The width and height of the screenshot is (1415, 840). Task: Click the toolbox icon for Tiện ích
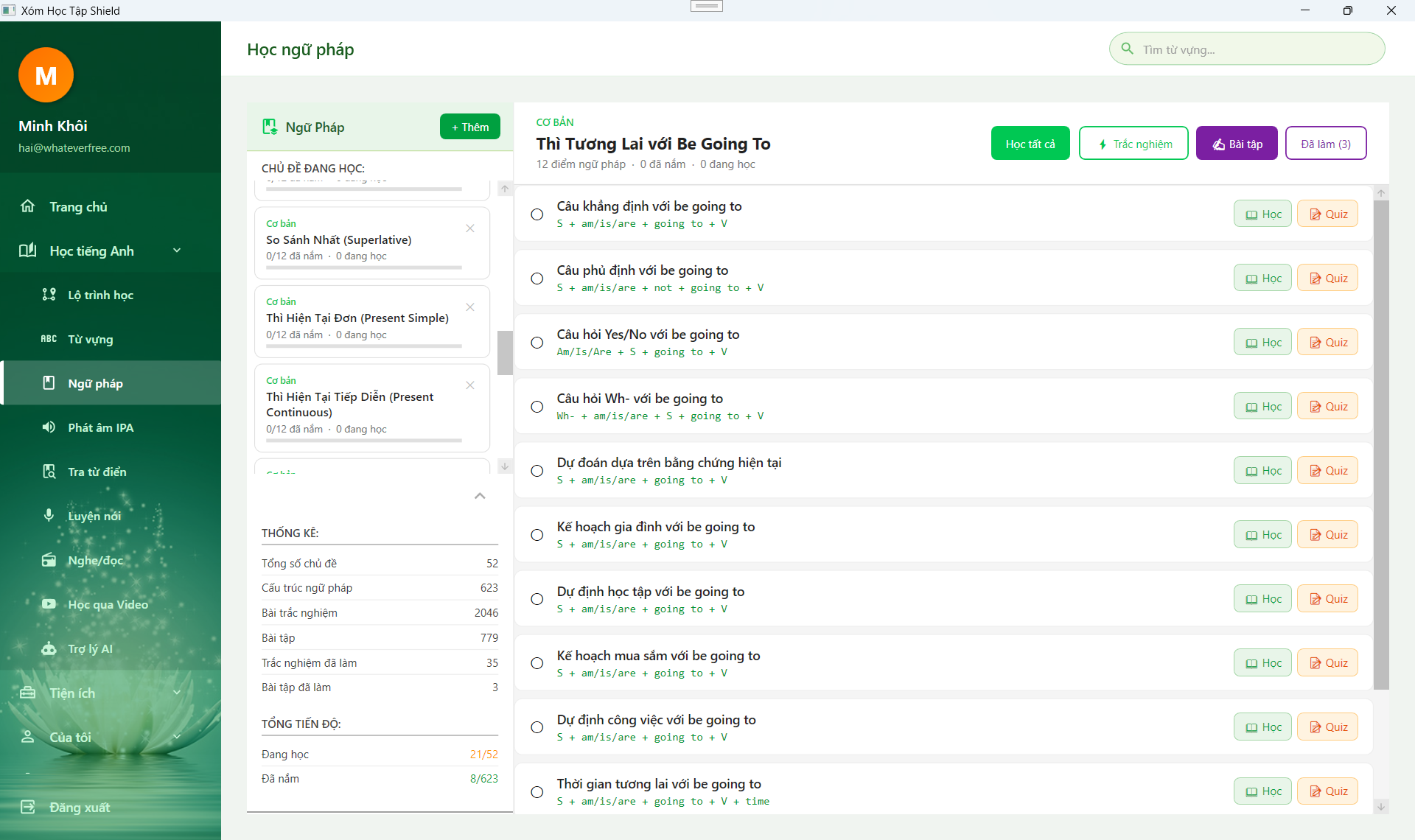coord(28,693)
